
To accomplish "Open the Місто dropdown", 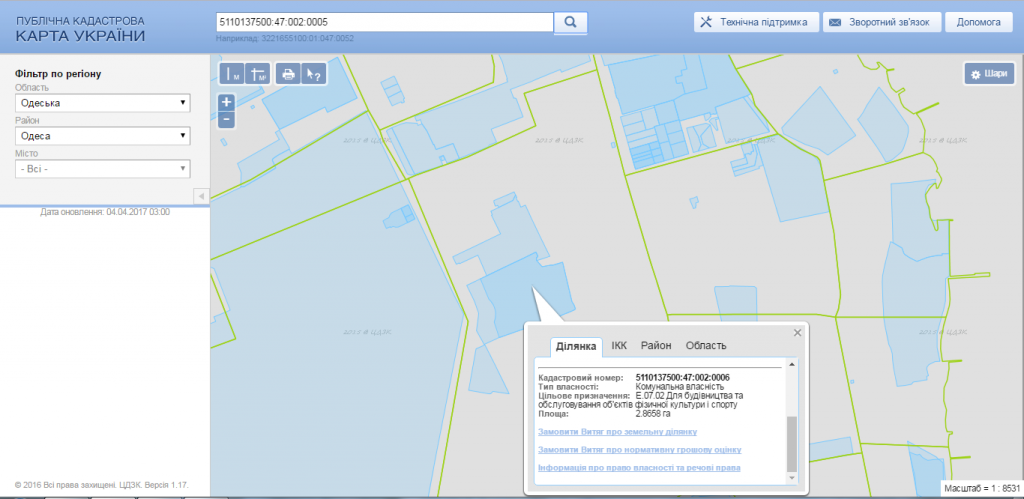I will 102,169.
